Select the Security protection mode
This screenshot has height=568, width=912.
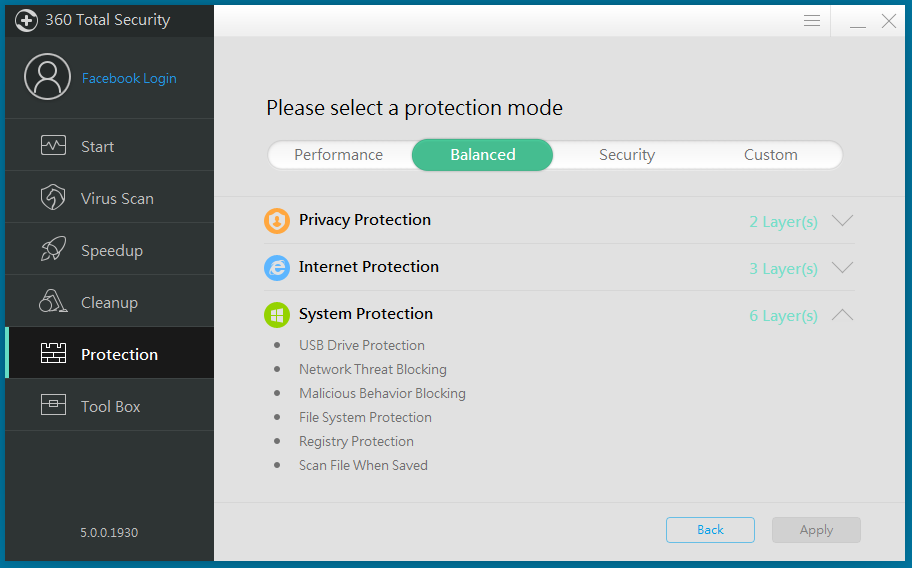[627, 155]
